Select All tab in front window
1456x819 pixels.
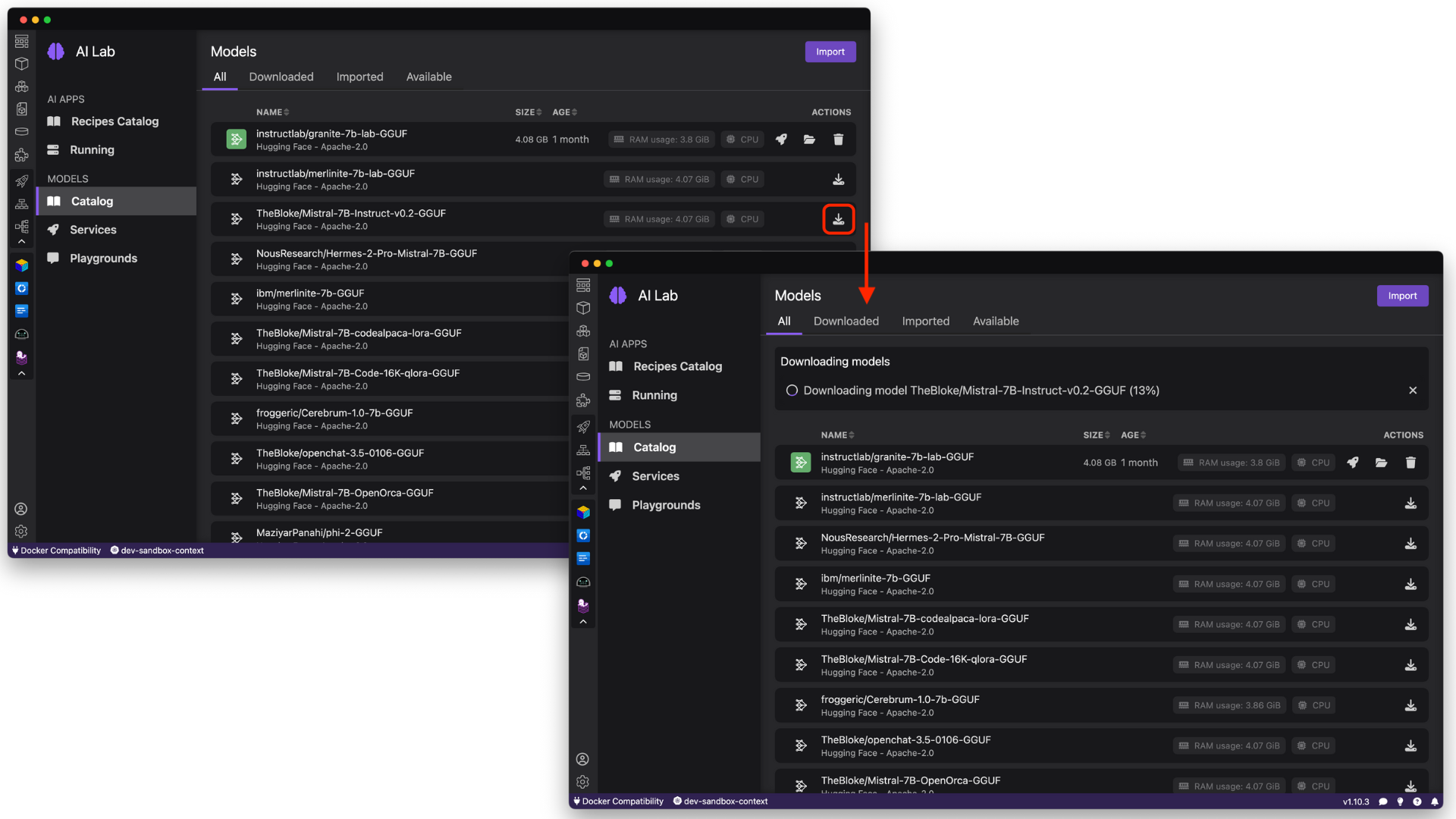[784, 322]
